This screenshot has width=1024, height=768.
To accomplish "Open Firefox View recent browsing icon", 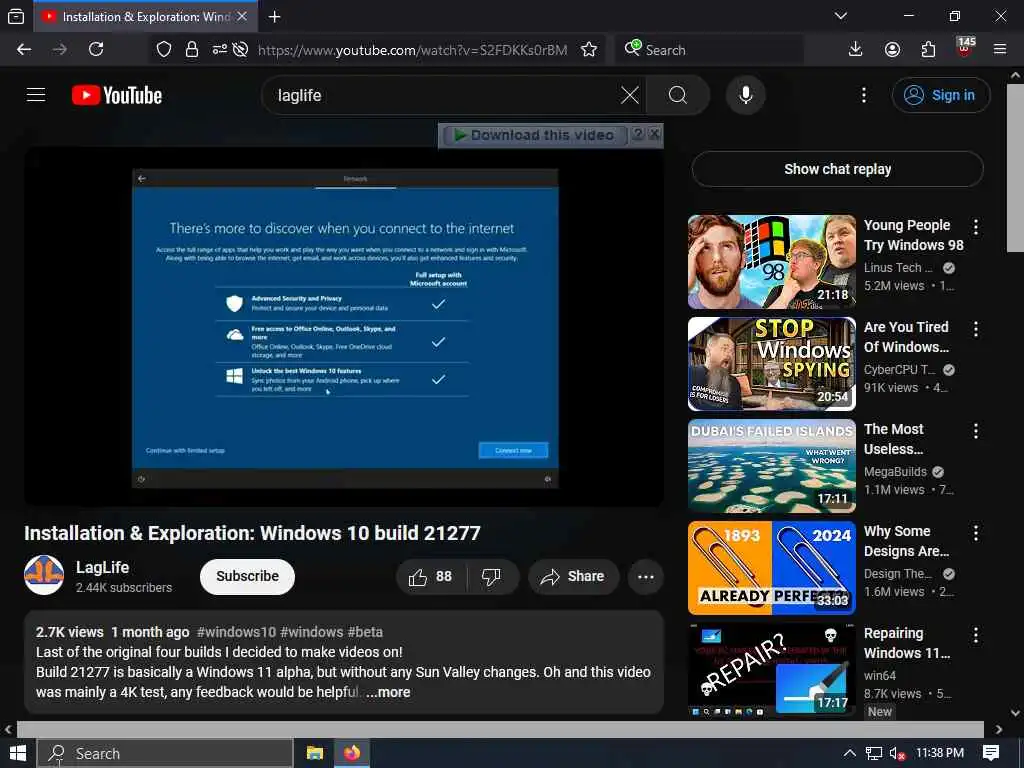I will pyautogui.click(x=16, y=17).
